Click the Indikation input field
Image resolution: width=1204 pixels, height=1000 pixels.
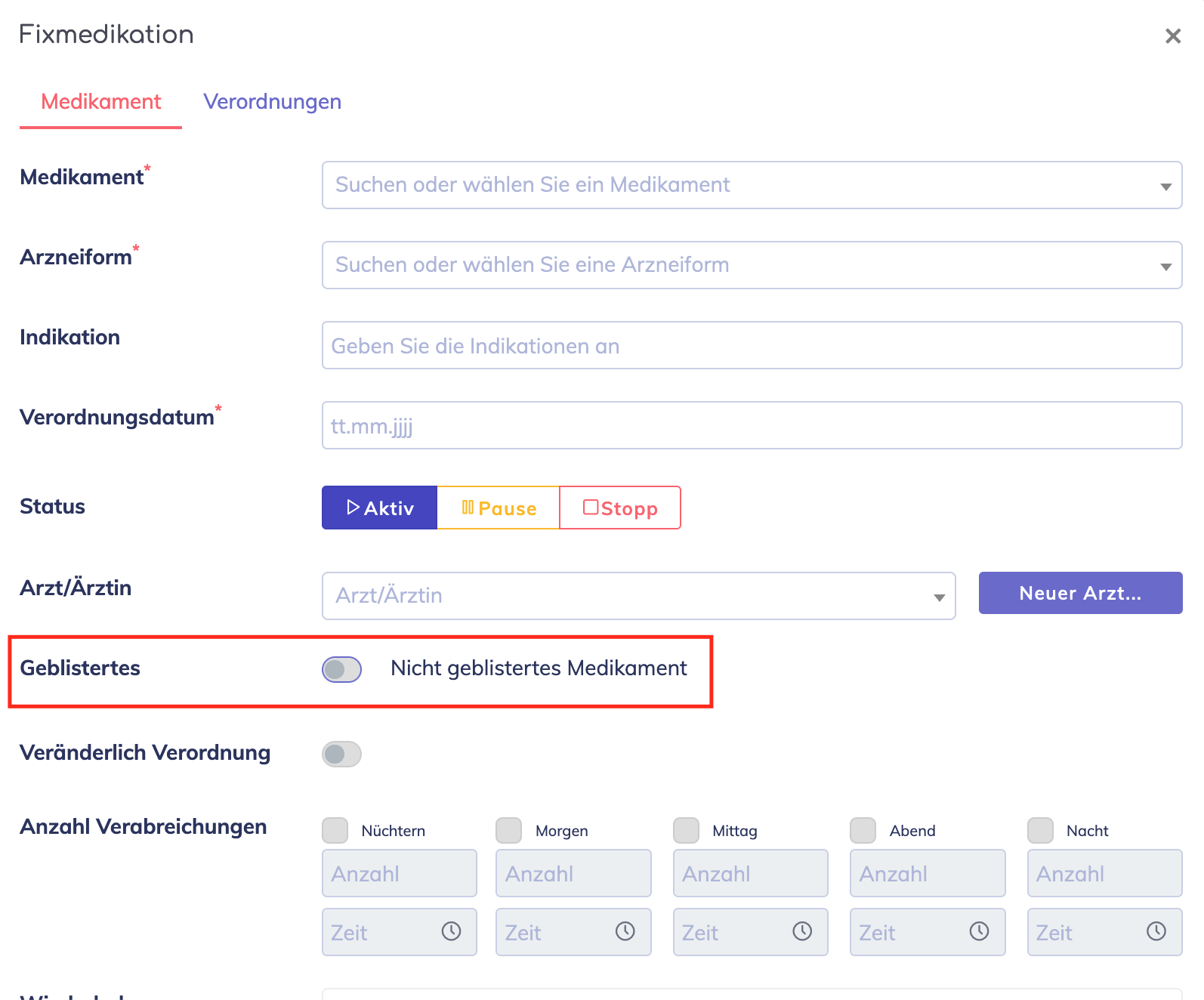pyautogui.click(x=752, y=346)
